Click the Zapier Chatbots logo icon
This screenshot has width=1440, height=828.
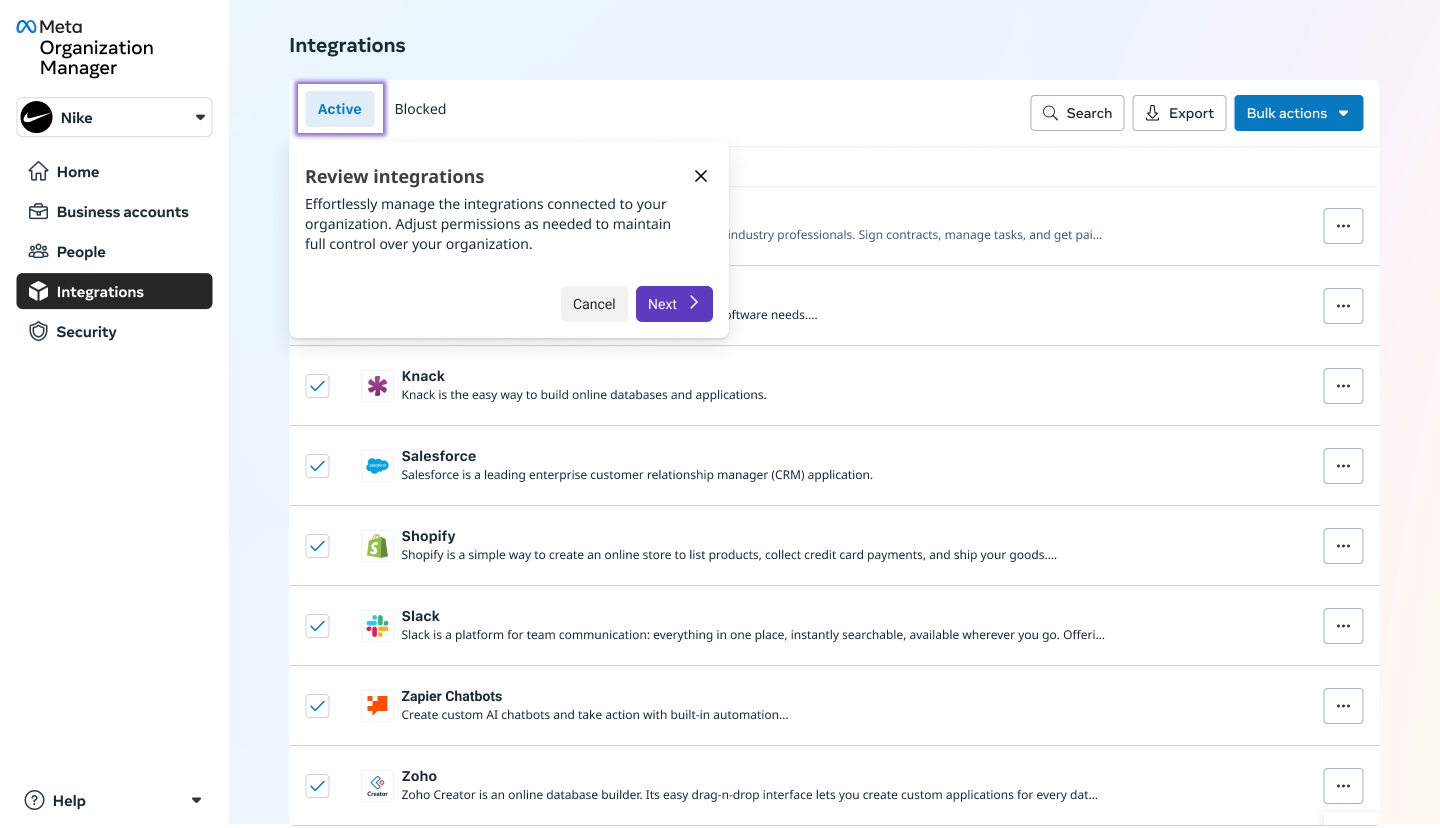(x=377, y=706)
